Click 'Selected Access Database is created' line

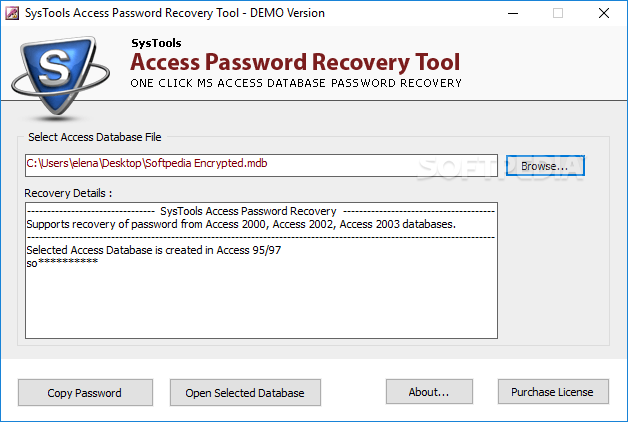[x=154, y=250]
